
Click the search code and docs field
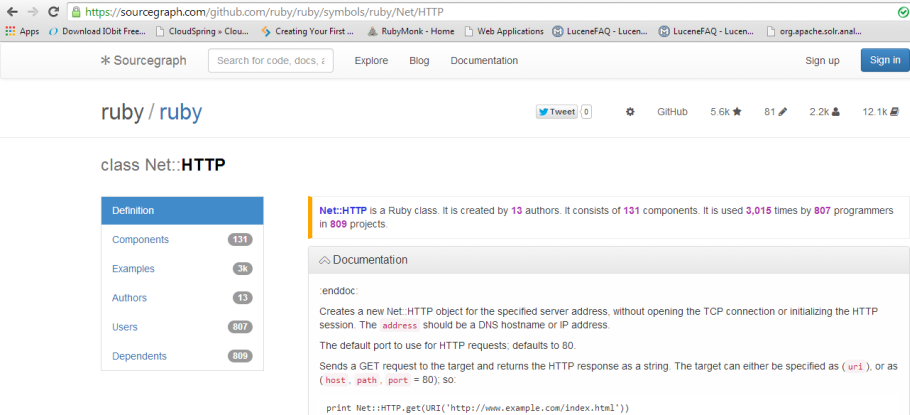tap(270, 61)
